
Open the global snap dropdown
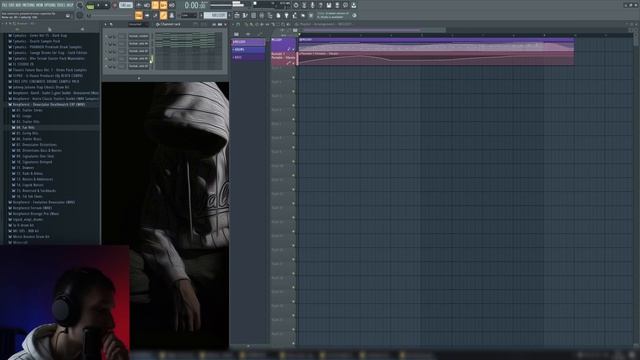(x=189, y=16)
